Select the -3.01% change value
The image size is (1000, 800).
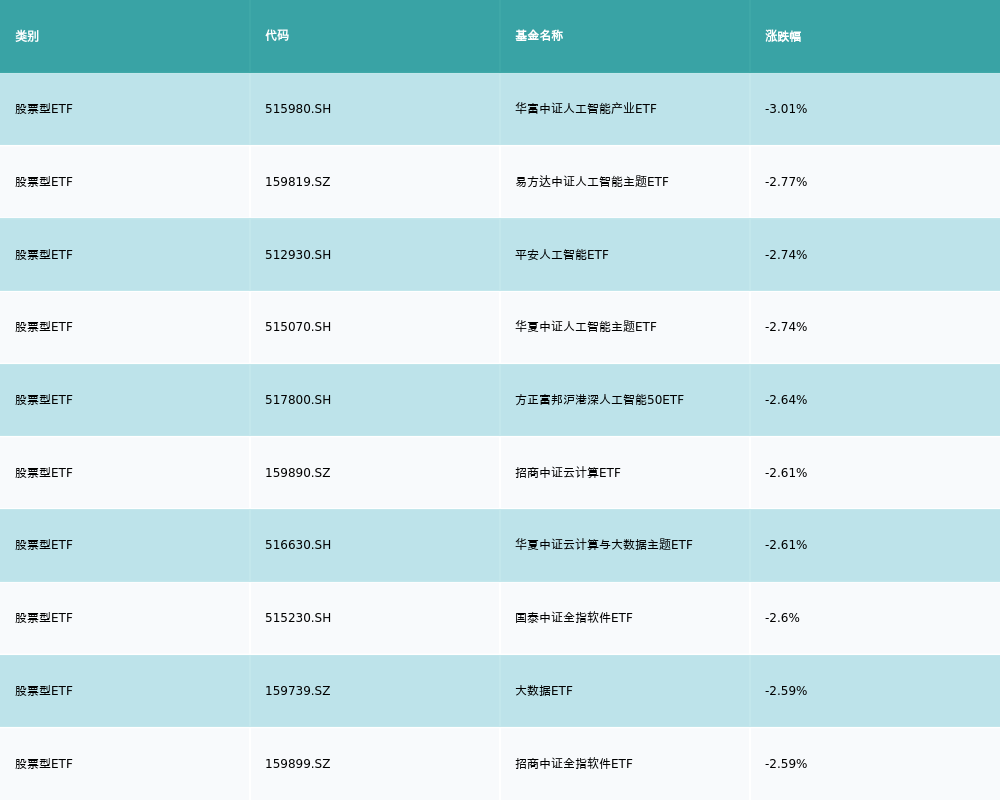[786, 109]
